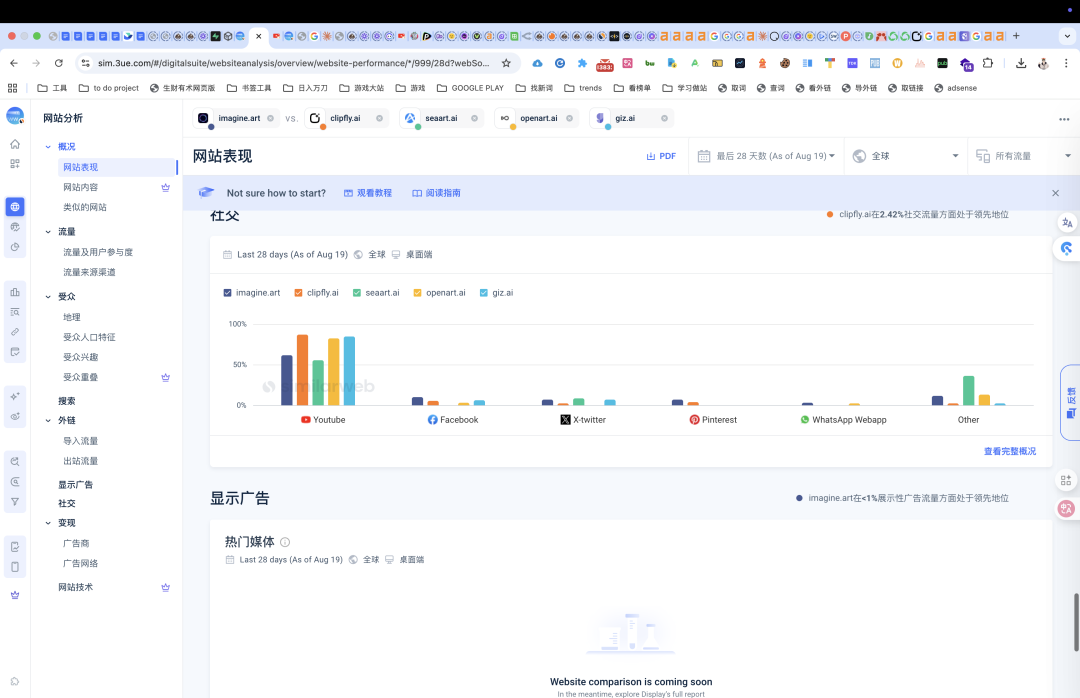The image size is (1080, 698).
Task: Select 类似的网站 in the sidebar
Action: coord(85,207)
